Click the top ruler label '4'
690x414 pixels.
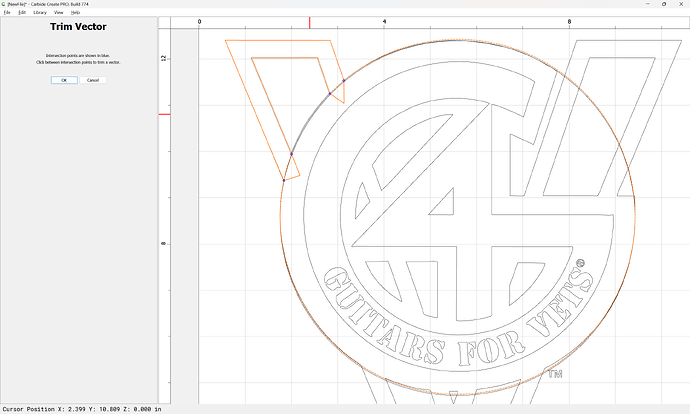(384, 22)
